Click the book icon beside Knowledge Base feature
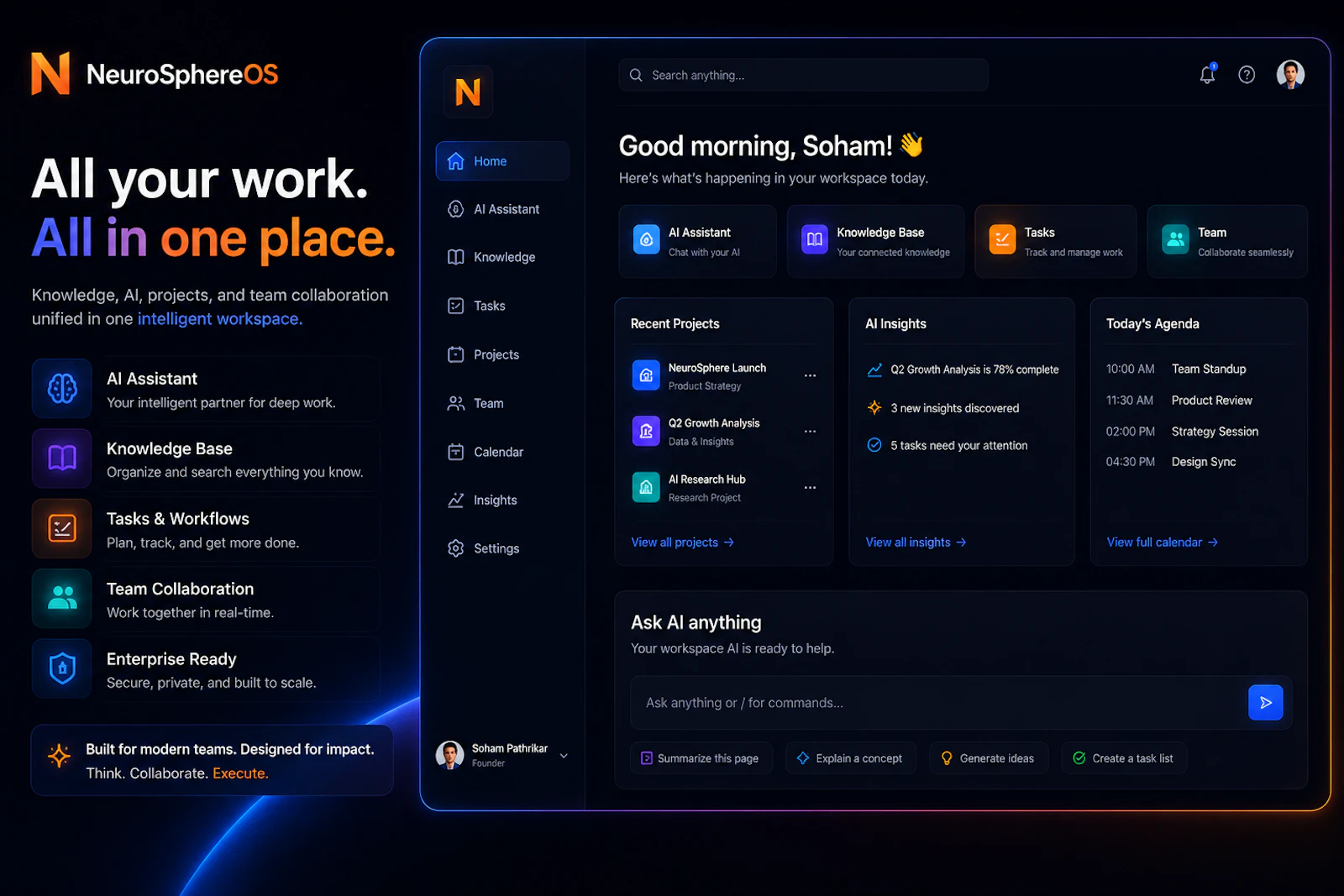 pyautogui.click(x=62, y=458)
